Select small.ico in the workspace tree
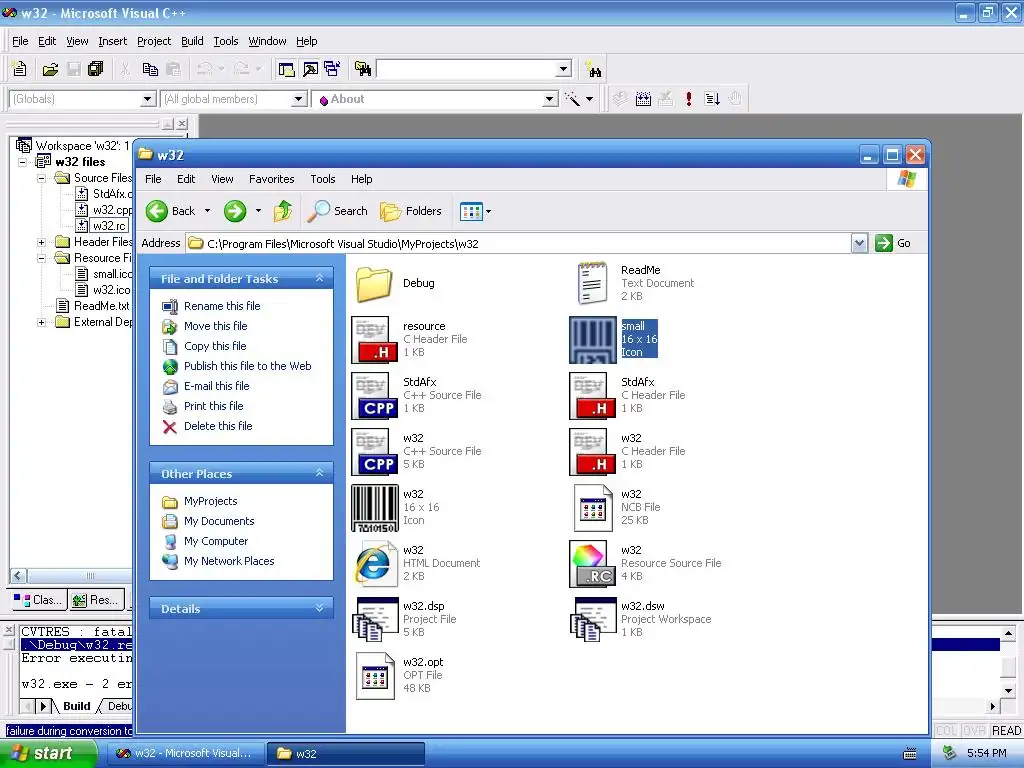 112,274
